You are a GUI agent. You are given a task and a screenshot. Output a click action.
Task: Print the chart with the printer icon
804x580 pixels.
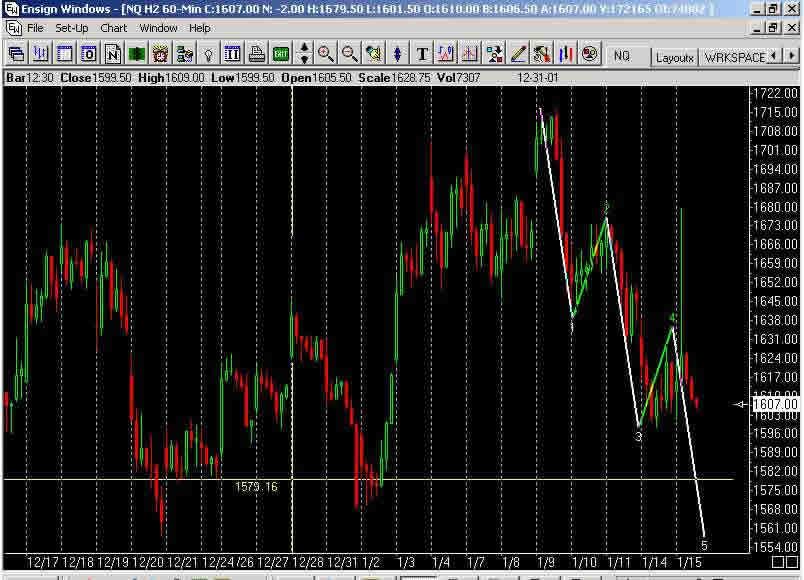(x=257, y=54)
